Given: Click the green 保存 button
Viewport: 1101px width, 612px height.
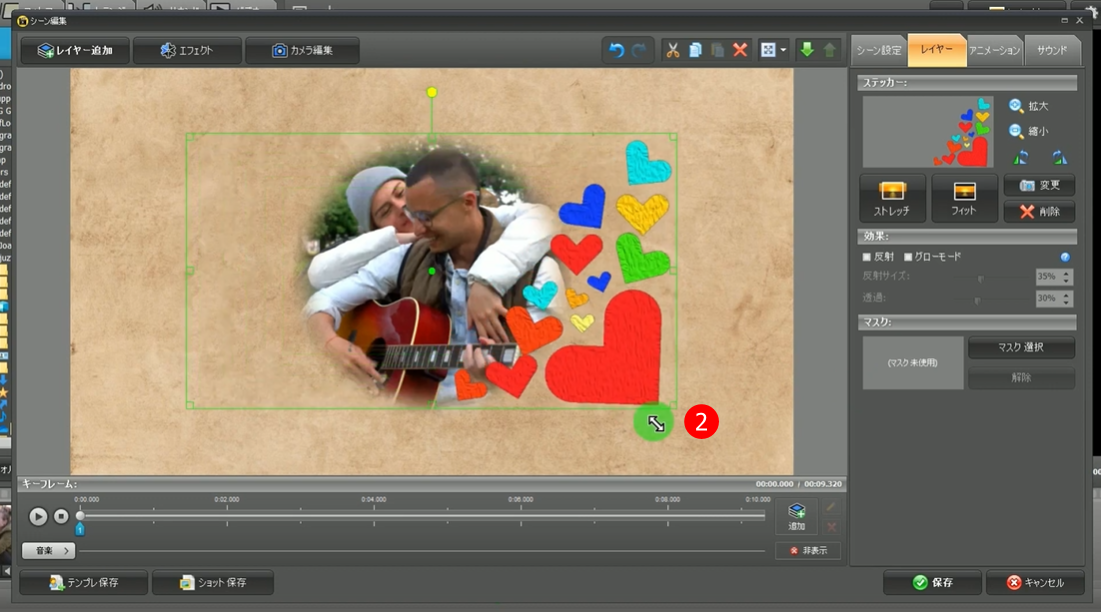Looking at the screenshot, I should tap(931, 583).
